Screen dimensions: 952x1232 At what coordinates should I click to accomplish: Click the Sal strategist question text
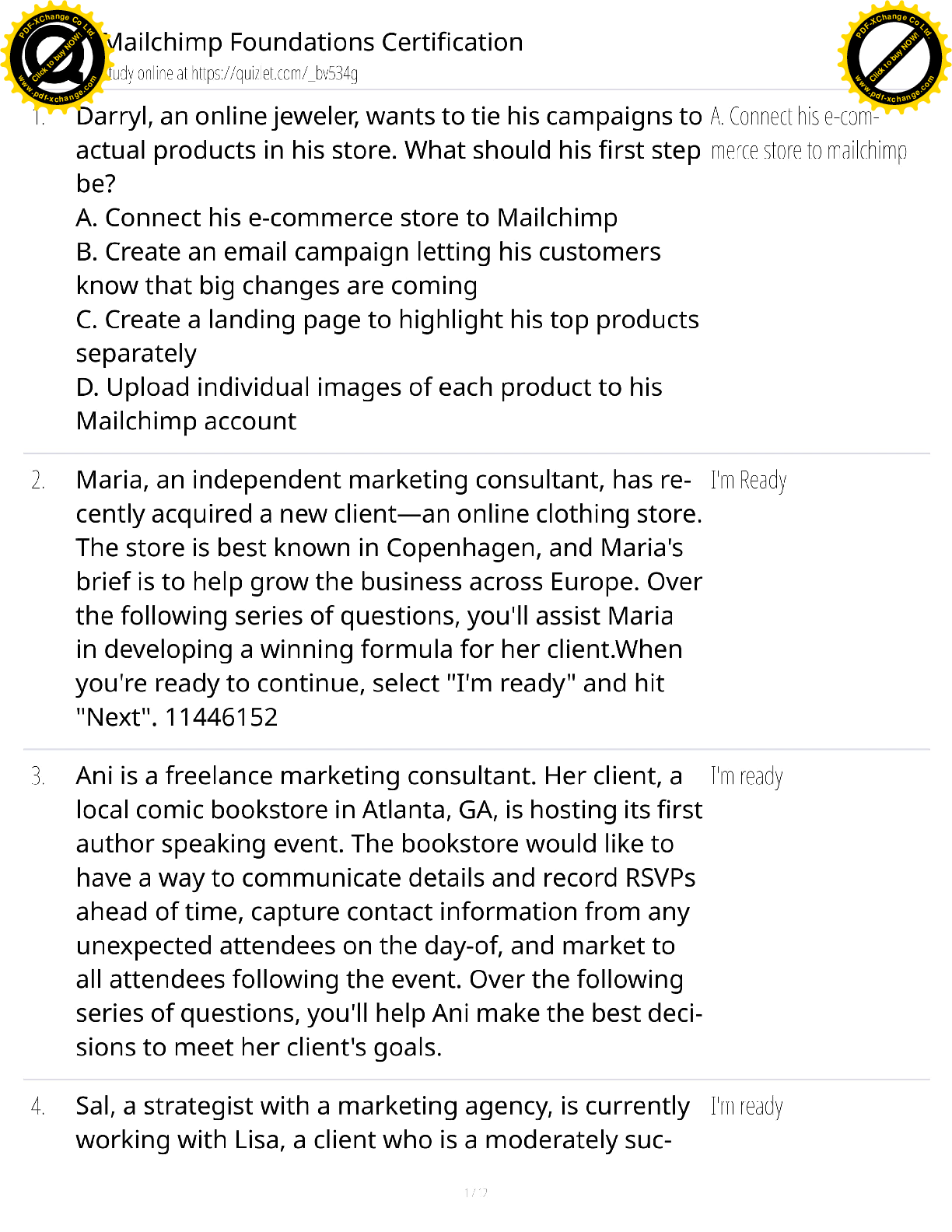[x=382, y=1122]
